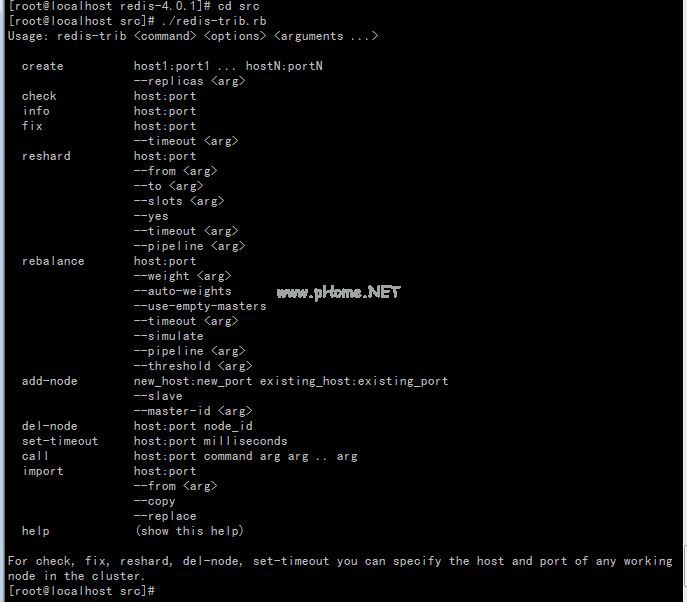The width and height of the screenshot is (687, 602).
Task: Click the '--yes' option text
Action: tap(151, 216)
